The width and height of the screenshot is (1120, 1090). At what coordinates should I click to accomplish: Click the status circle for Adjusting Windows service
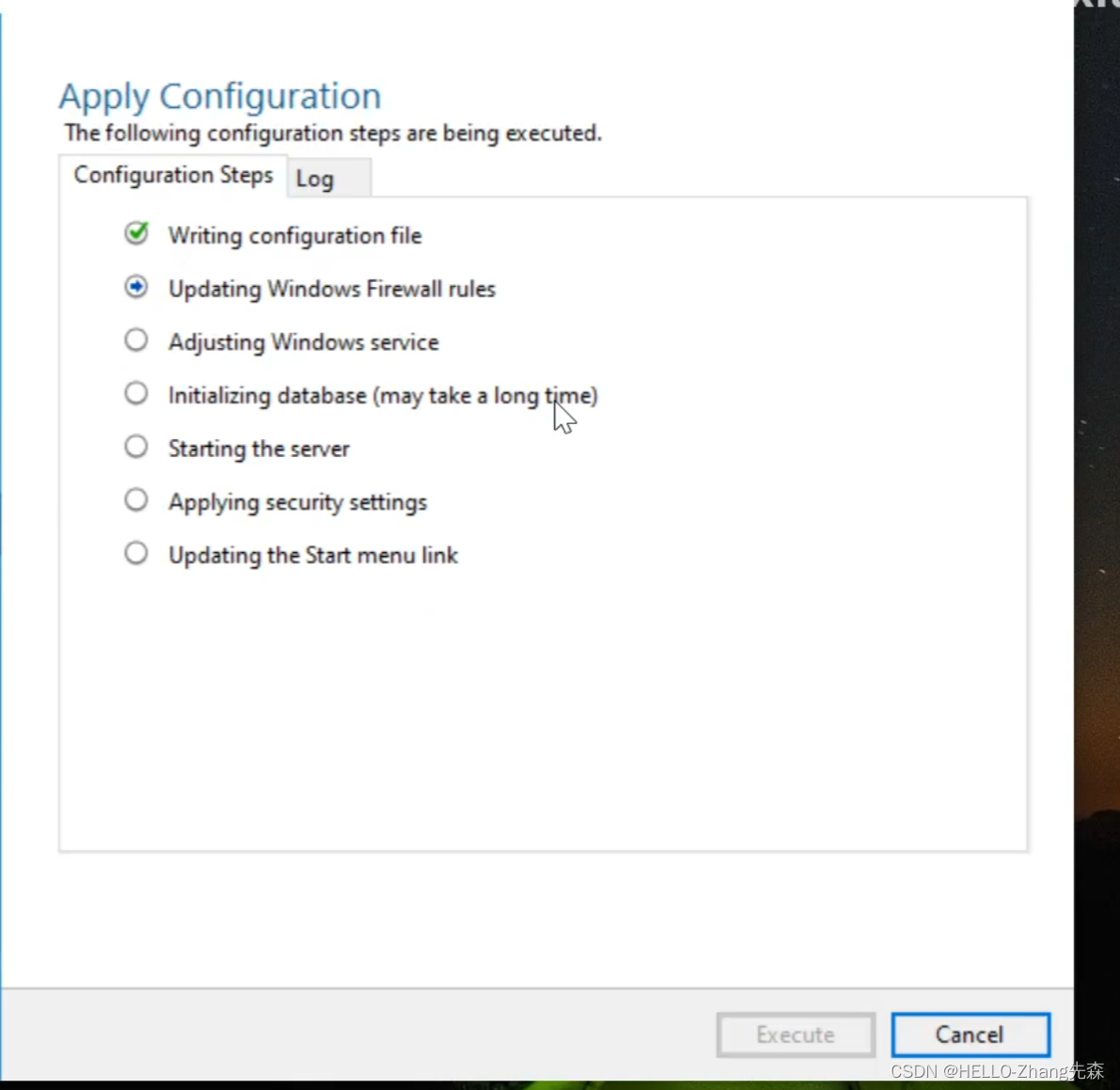(136, 340)
